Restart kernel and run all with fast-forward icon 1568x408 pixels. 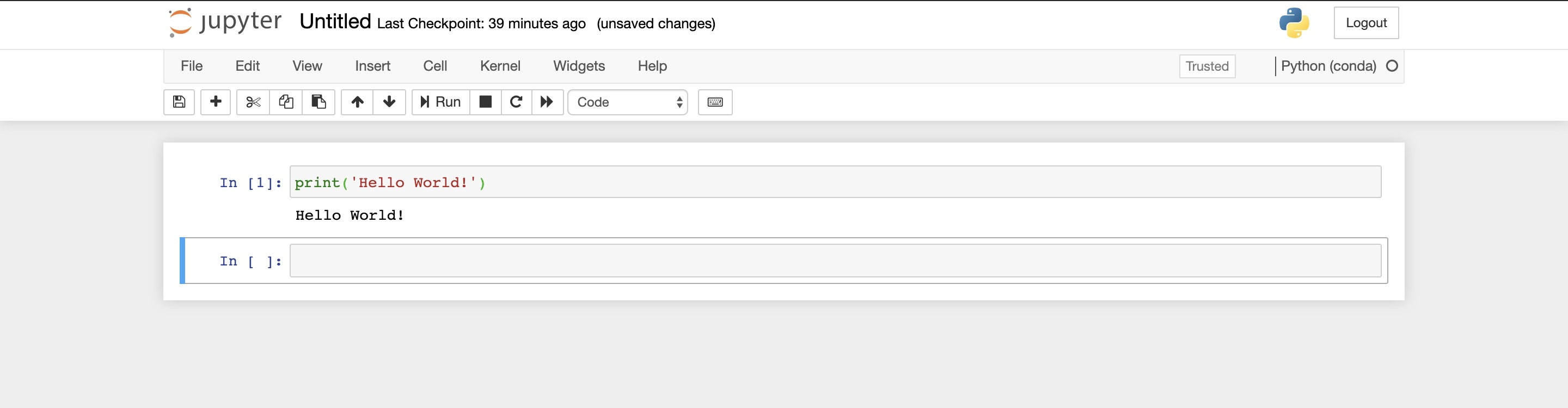click(547, 102)
